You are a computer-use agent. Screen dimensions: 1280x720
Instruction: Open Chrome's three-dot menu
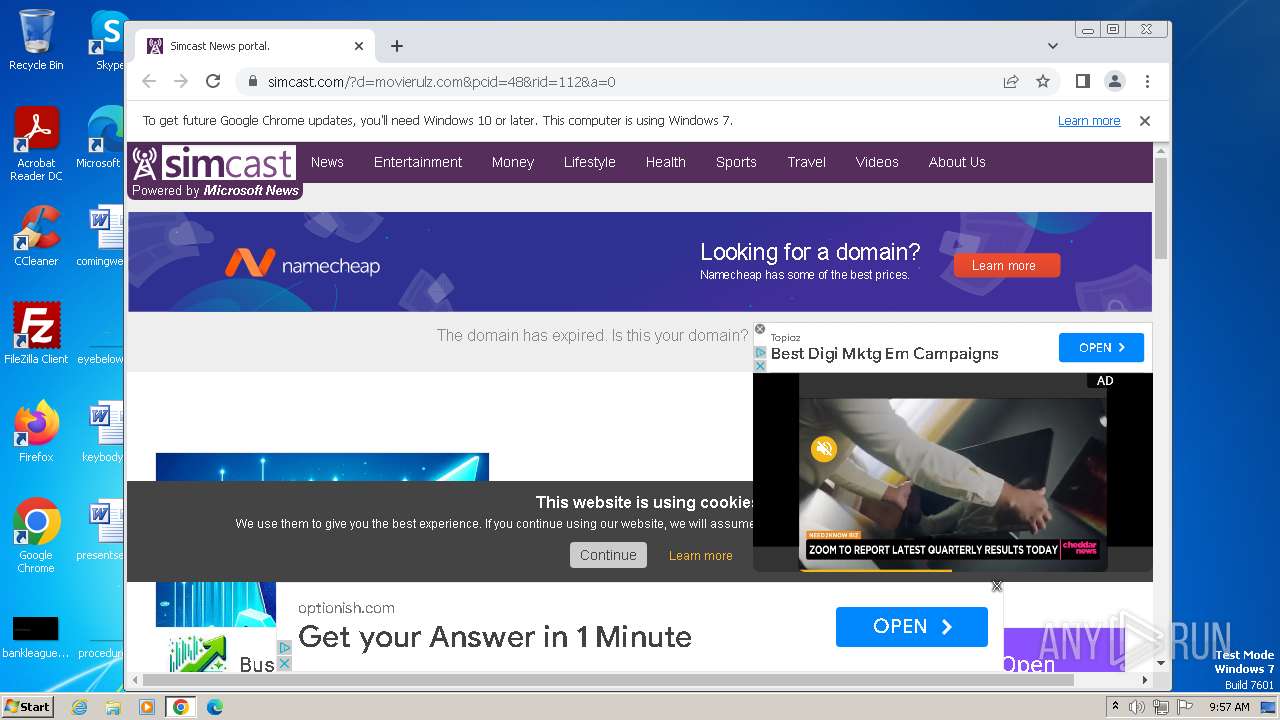pyautogui.click(x=1147, y=82)
